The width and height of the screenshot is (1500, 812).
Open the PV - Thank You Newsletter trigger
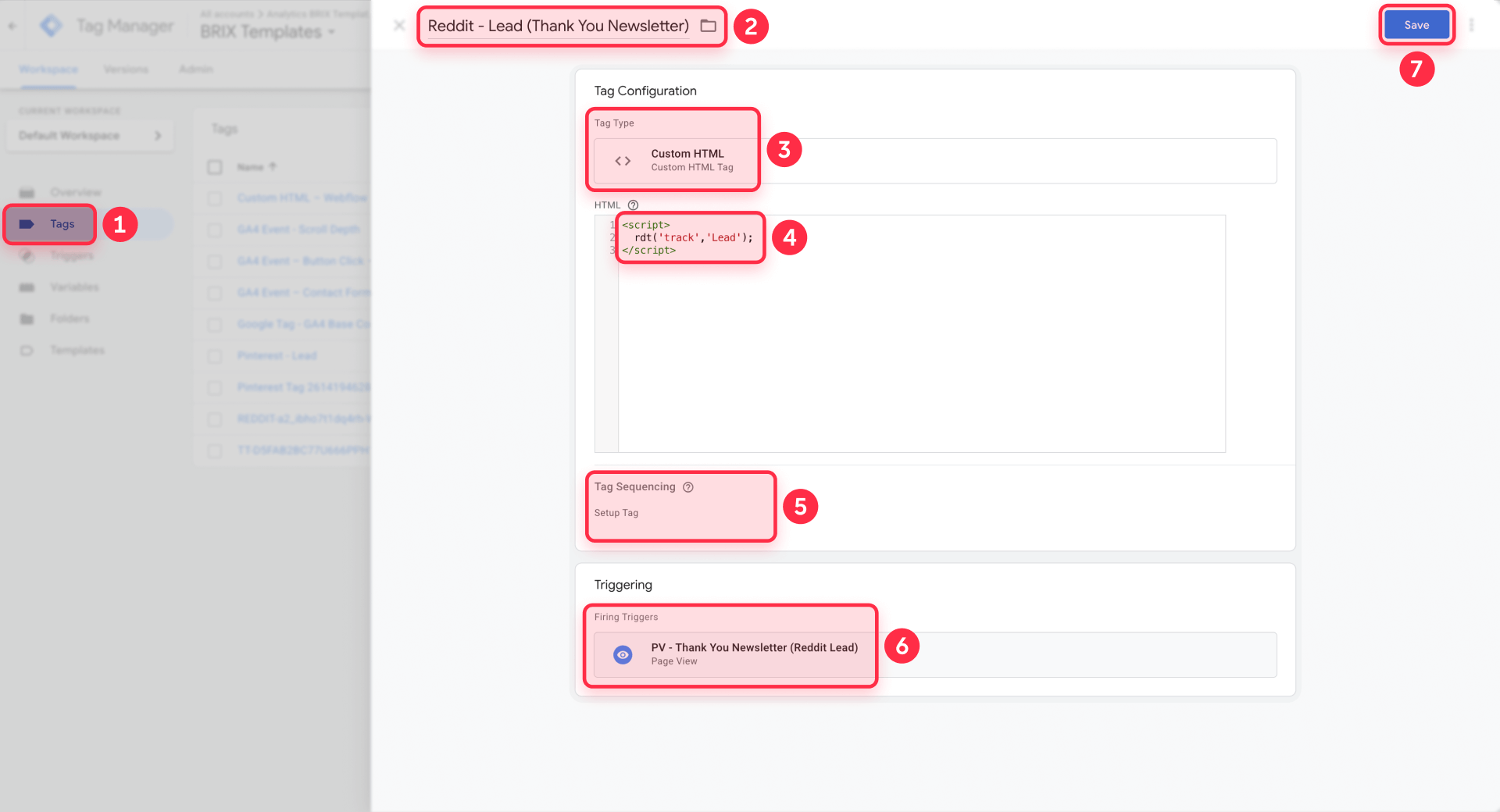[x=934, y=654]
